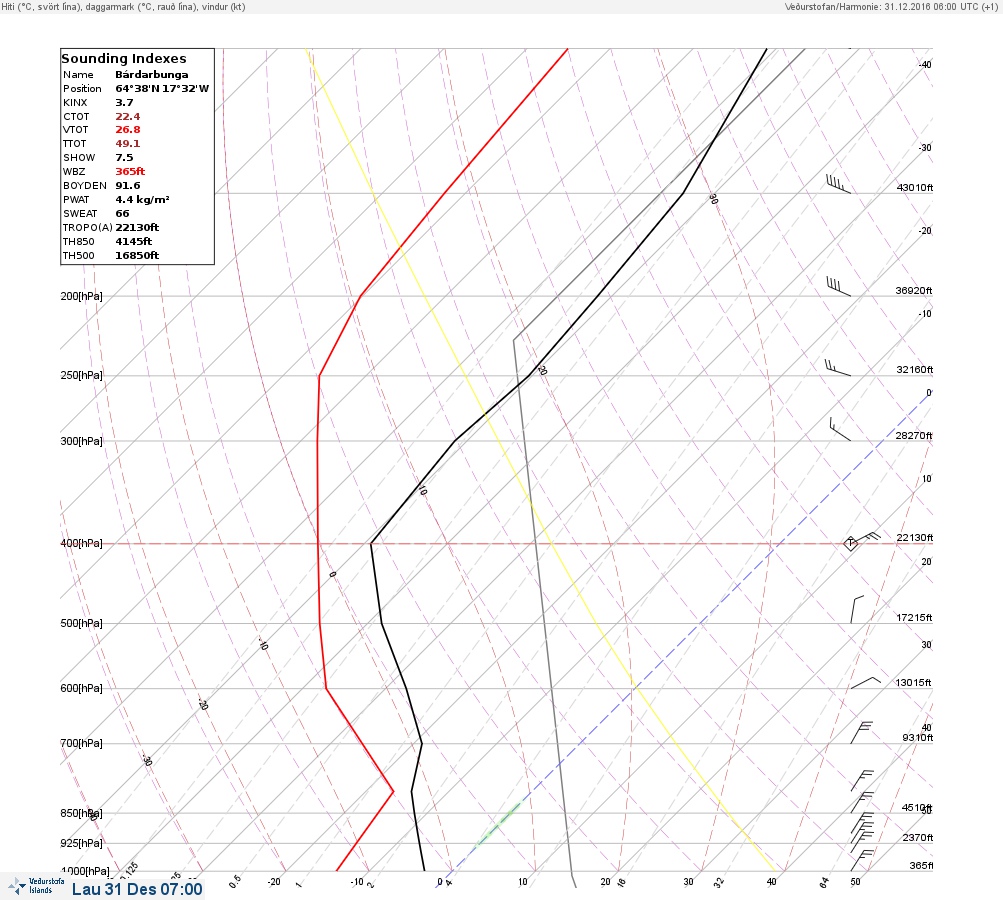The height and width of the screenshot is (900, 1003).
Task: Click the TTOT value 49.1
Action: [127, 143]
